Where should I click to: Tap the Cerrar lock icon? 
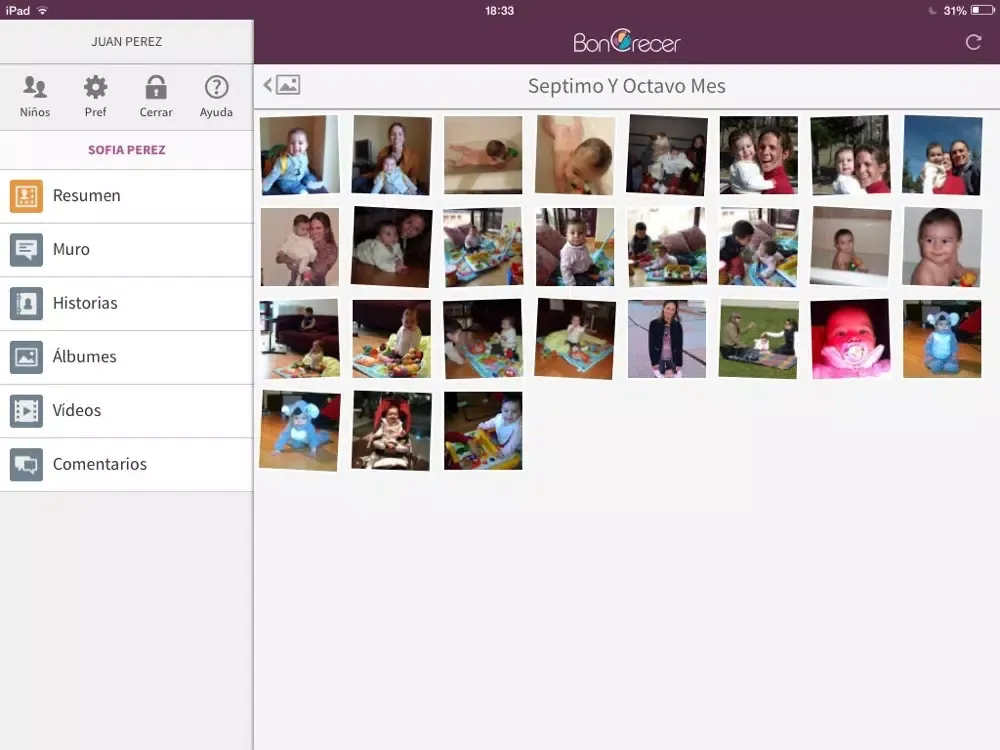(x=156, y=96)
